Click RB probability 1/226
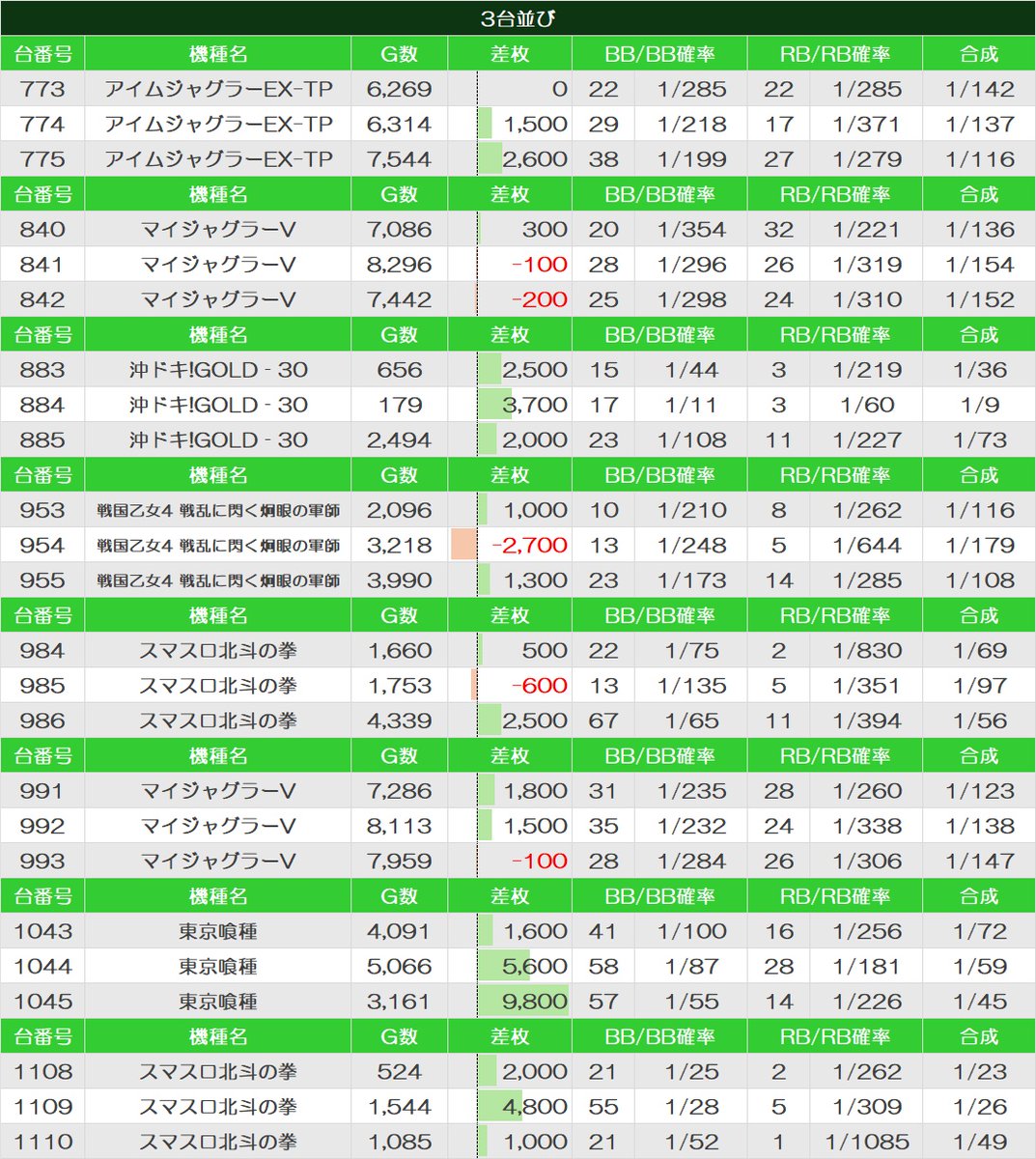The height and width of the screenshot is (1159, 1036). point(867,1002)
